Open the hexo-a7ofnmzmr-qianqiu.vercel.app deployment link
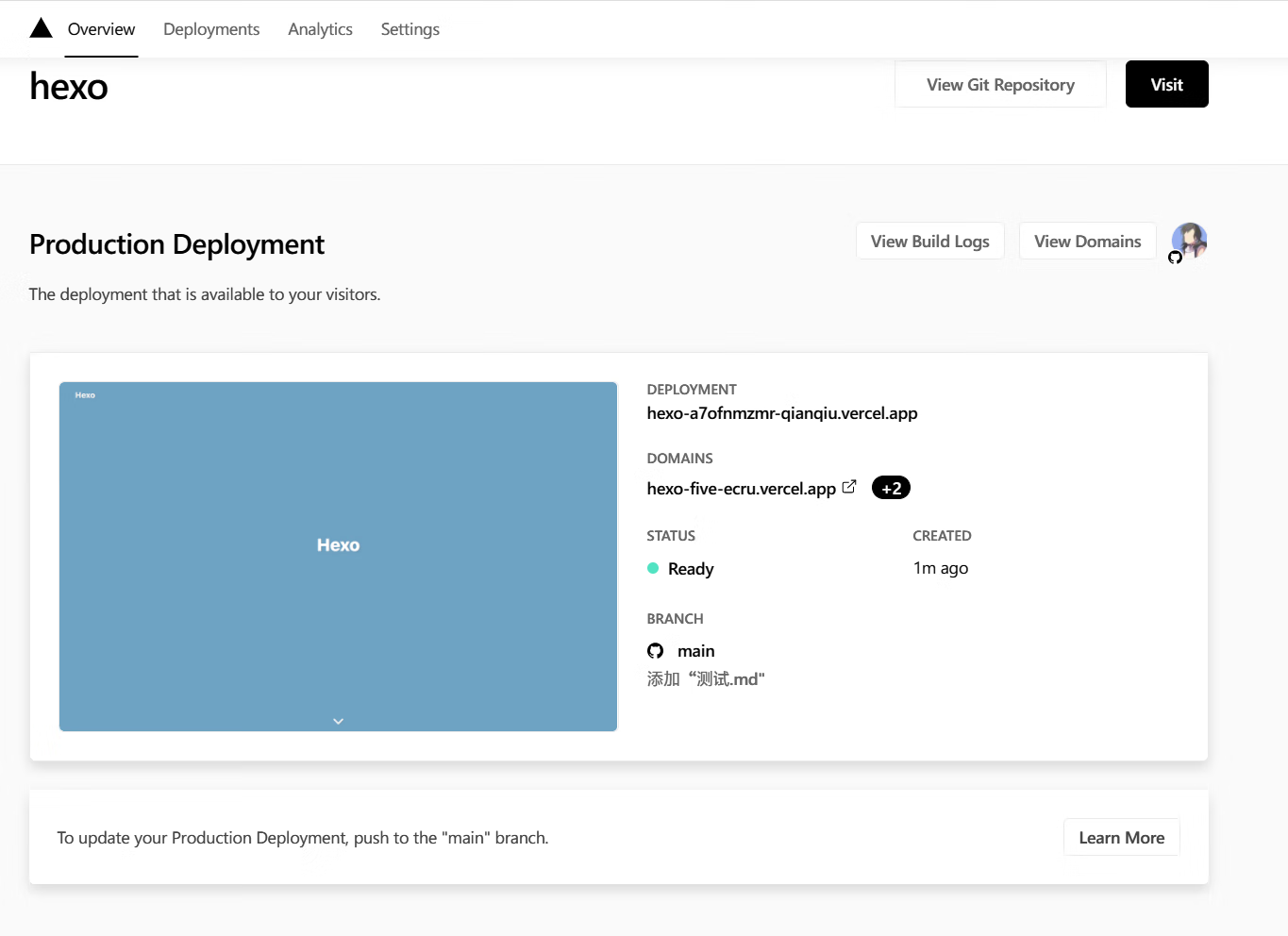1288x936 pixels. [782, 413]
